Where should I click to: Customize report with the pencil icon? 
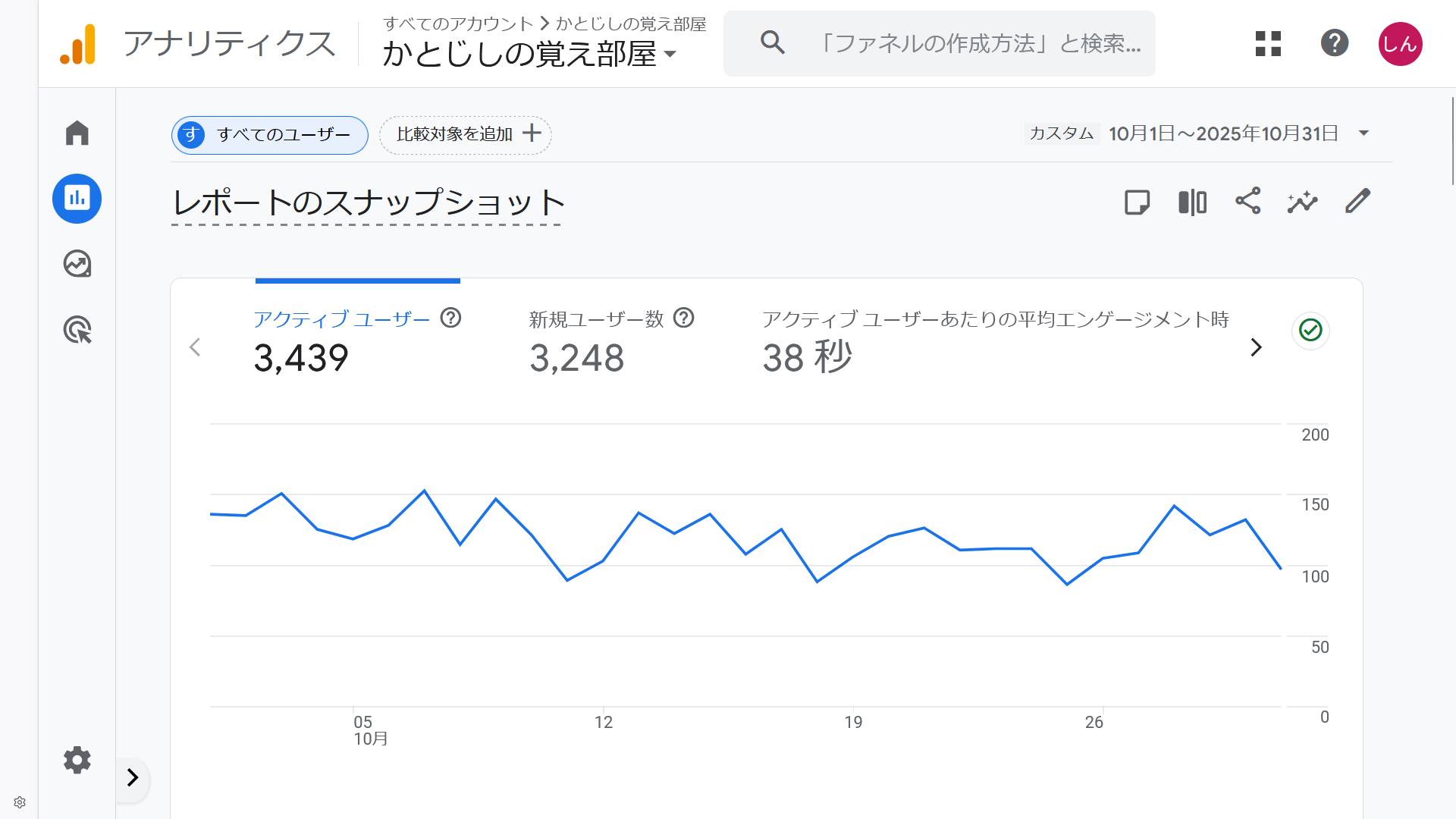click(x=1357, y=202)
